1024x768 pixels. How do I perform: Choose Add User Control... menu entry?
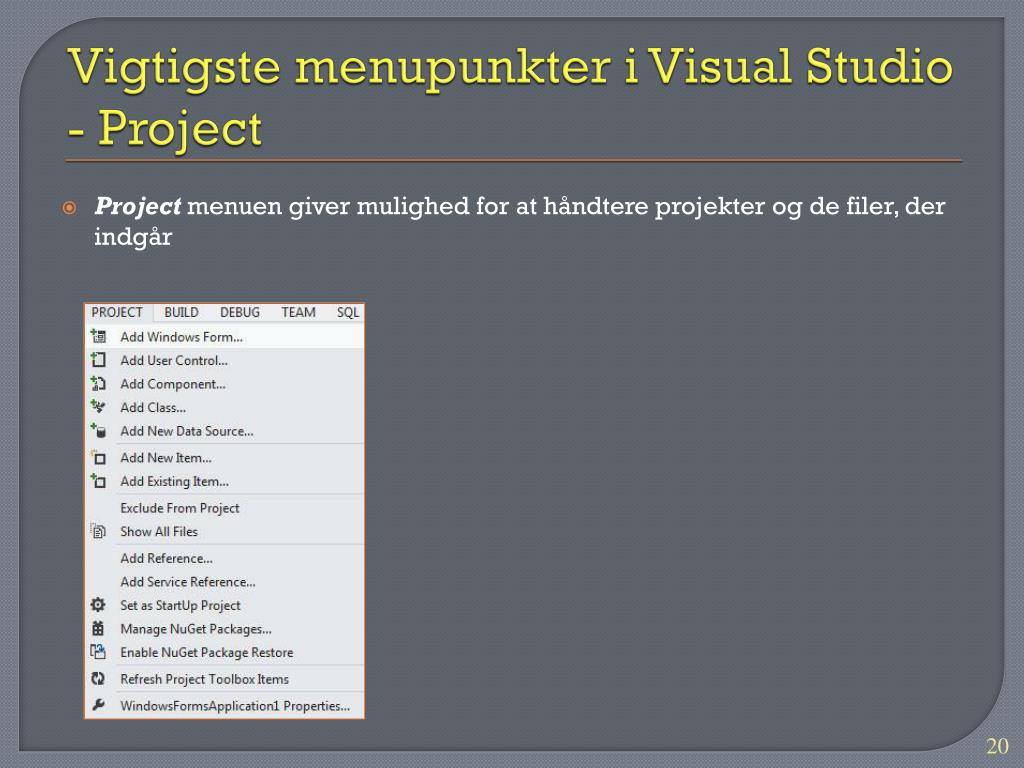225,360
